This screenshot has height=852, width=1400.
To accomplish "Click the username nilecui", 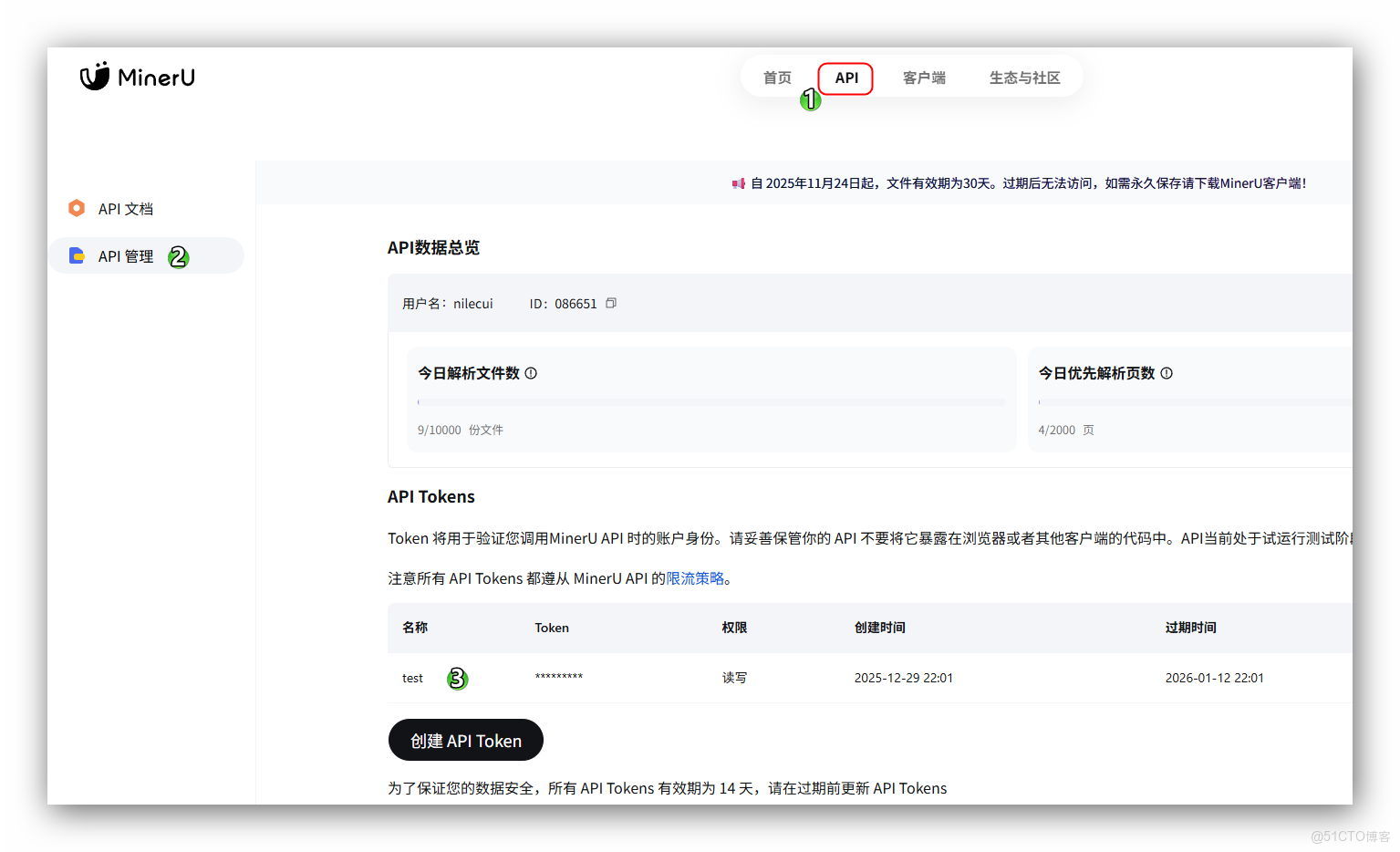I will [472, 304].
